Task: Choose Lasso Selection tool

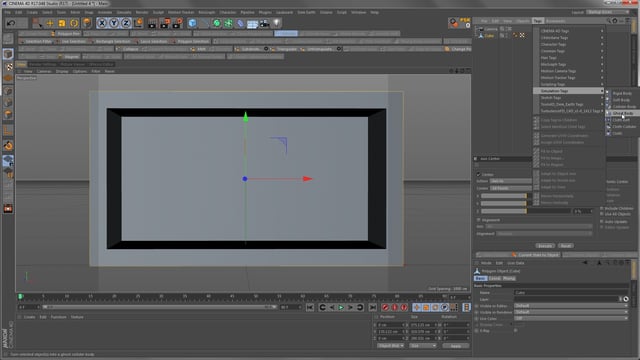Action: pos(151,41)
